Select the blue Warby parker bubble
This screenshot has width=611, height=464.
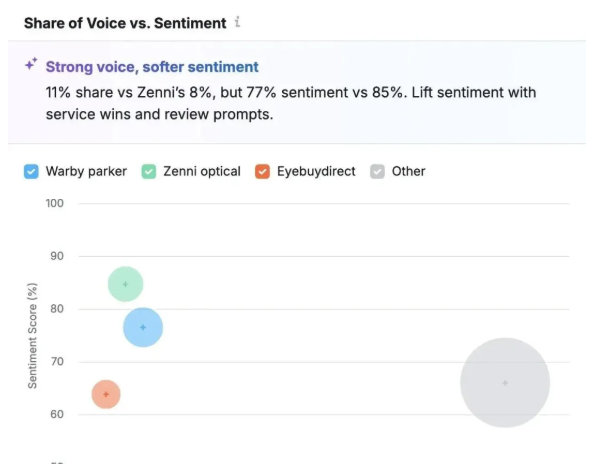click(x=143, y=327)
